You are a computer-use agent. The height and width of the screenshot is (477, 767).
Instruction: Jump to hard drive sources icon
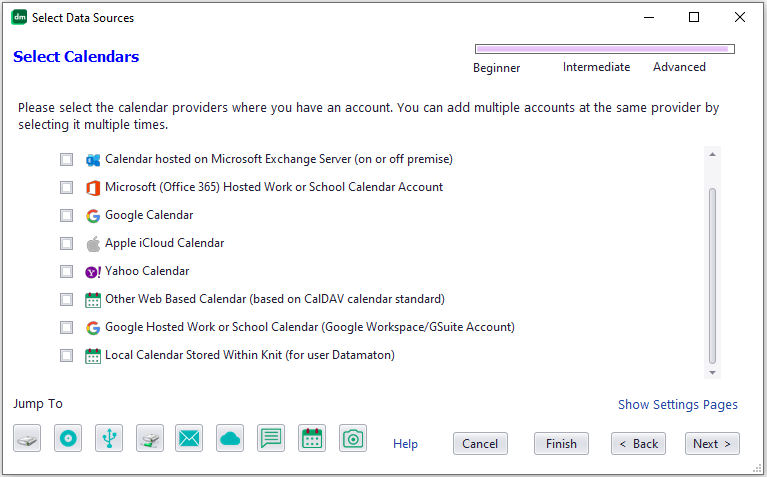coord(27,438)
